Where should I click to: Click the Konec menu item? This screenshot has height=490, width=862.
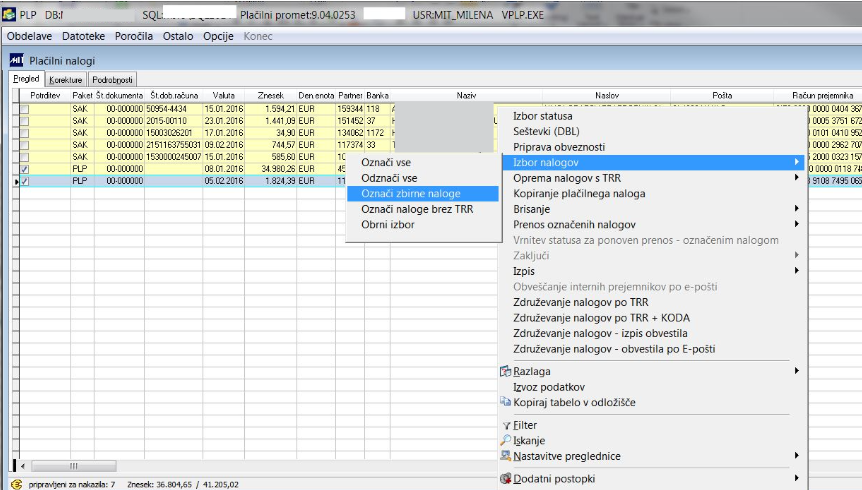pos(258,36)
